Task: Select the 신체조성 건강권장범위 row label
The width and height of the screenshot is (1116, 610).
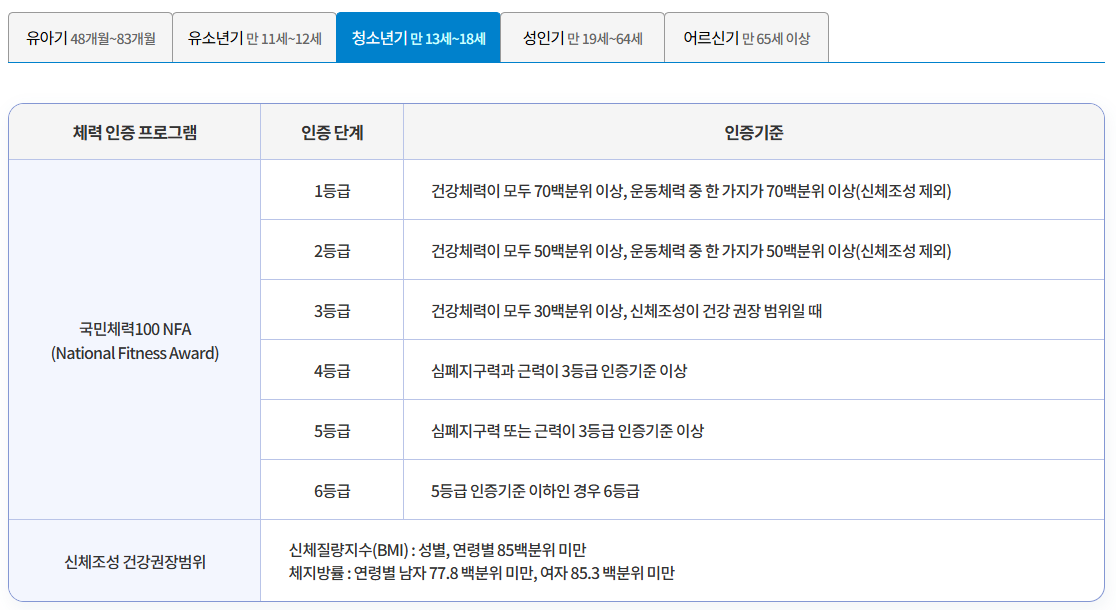Action: pos(133,559)
